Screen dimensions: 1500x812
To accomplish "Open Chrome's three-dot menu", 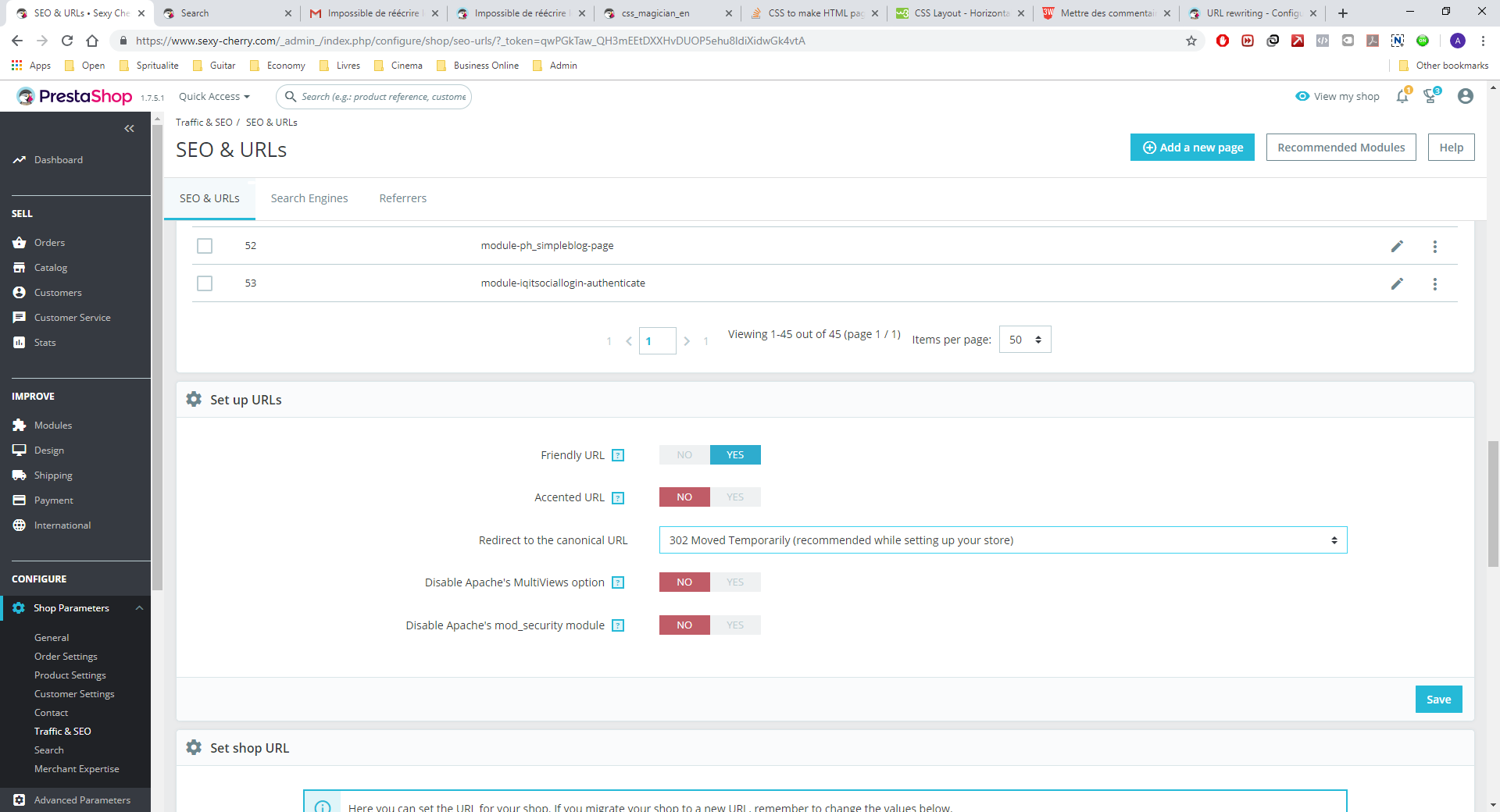I will [1484, 41].
